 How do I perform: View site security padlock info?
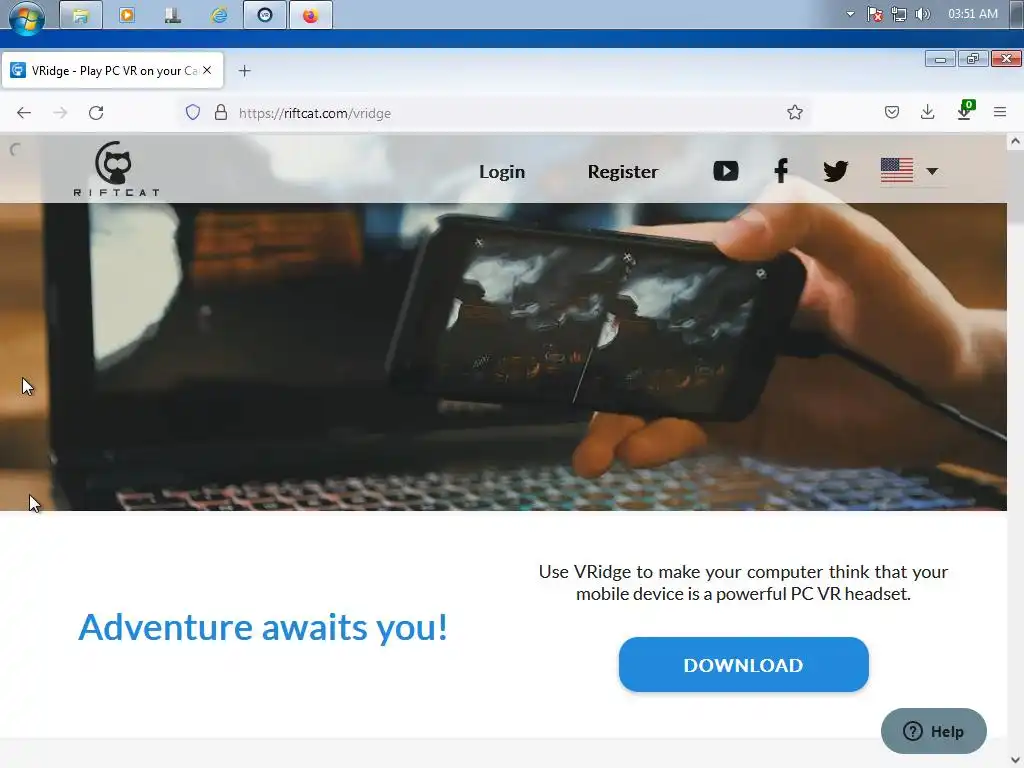[x=221, y=112]
